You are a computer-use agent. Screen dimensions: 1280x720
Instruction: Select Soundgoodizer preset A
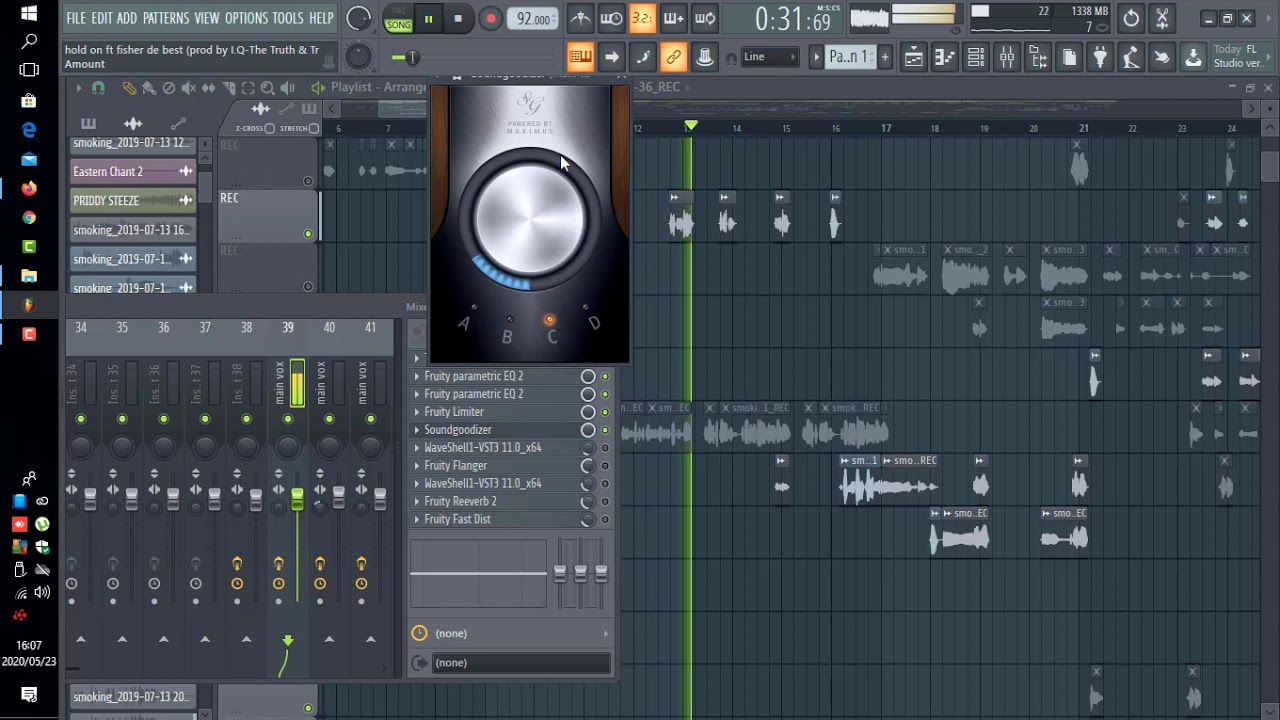tap(464, 323)
